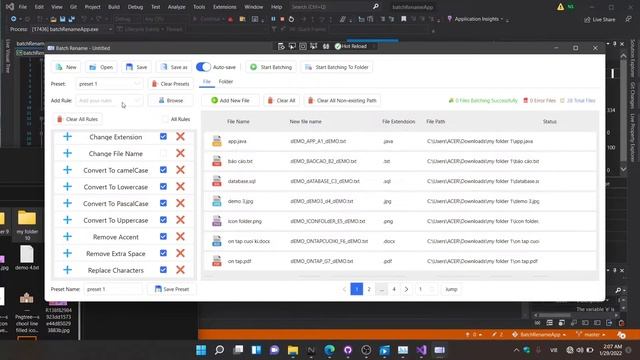Click Visual Studio stop debugging icon
The image size is (640, 360).
[x=282, y=19]
